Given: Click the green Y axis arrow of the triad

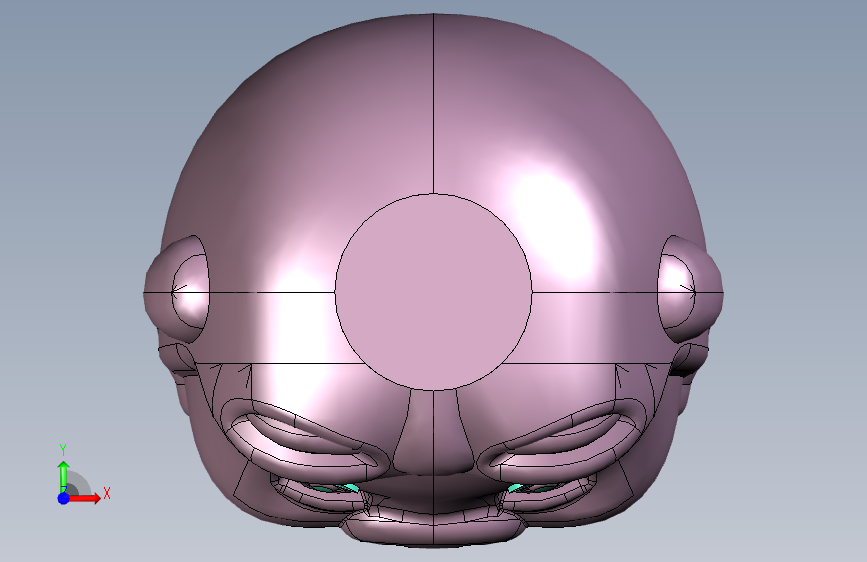Looking at the screenshot, I should (x=64, y=476).
